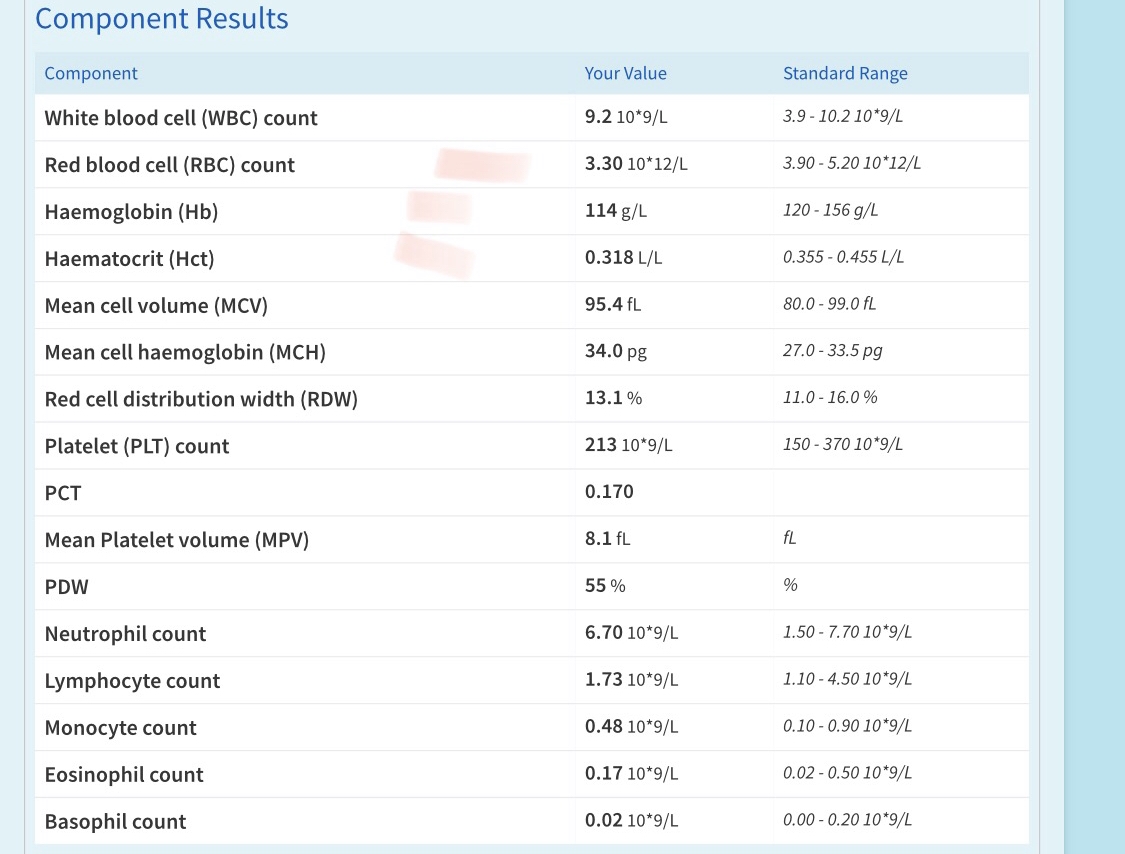Image resolution: width=1125 pixels, height=854 pixels.
Task: Click the Mean cell haemoglobin (MCH) label
Action: pos(185,352)
